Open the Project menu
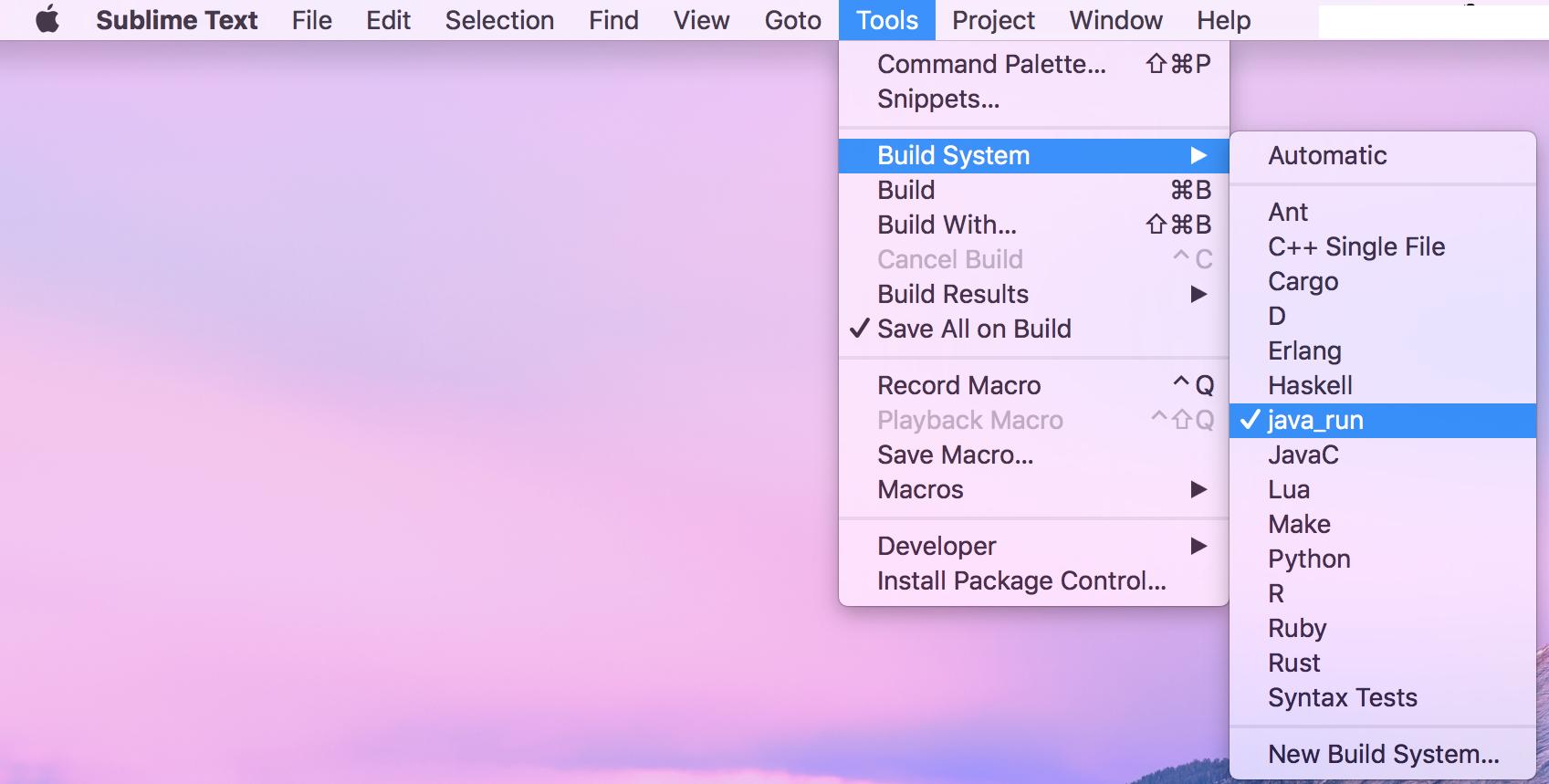This screenshot has height=784, width=1549. click(x=993, y=20)
